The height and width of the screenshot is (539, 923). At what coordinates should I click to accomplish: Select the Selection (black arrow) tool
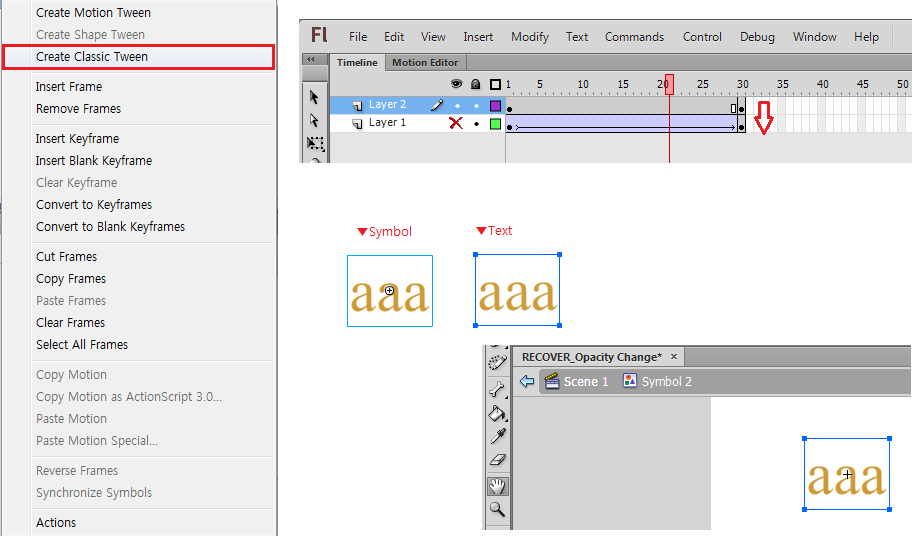pos(314,97)
